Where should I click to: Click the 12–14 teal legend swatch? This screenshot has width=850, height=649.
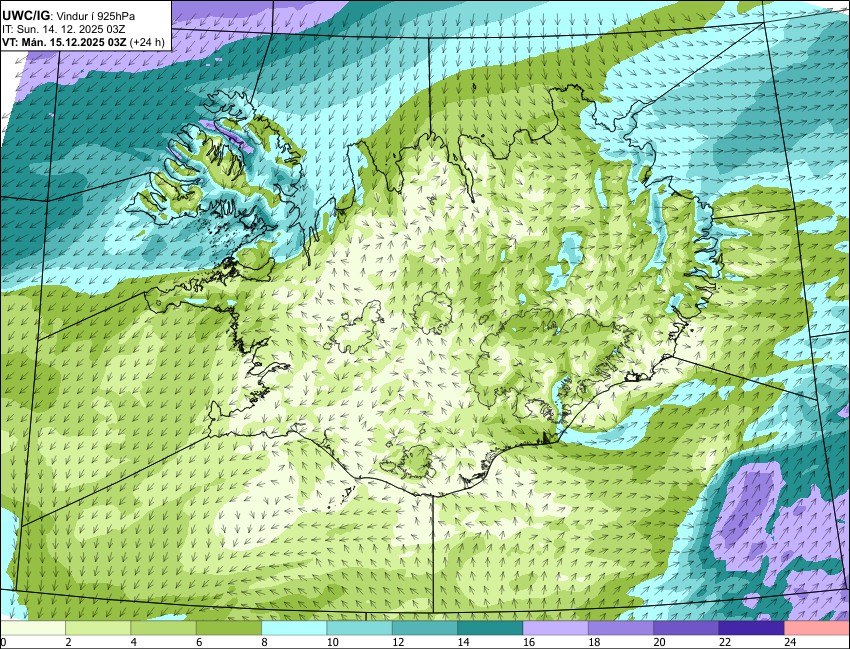425,628
